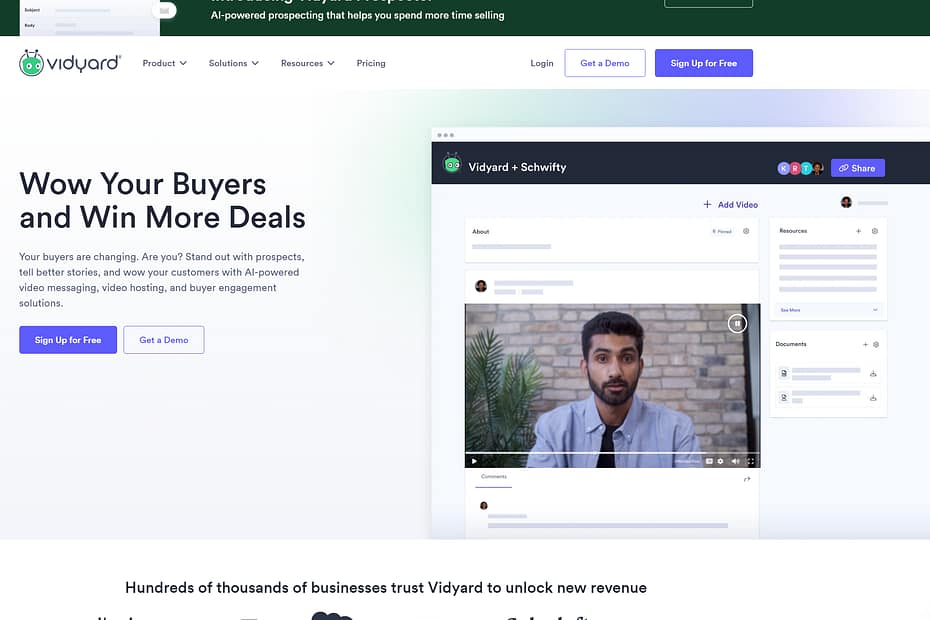Download the first document in Documents panel
Screen dimensions: 930x620
click(x=874, y=374)
